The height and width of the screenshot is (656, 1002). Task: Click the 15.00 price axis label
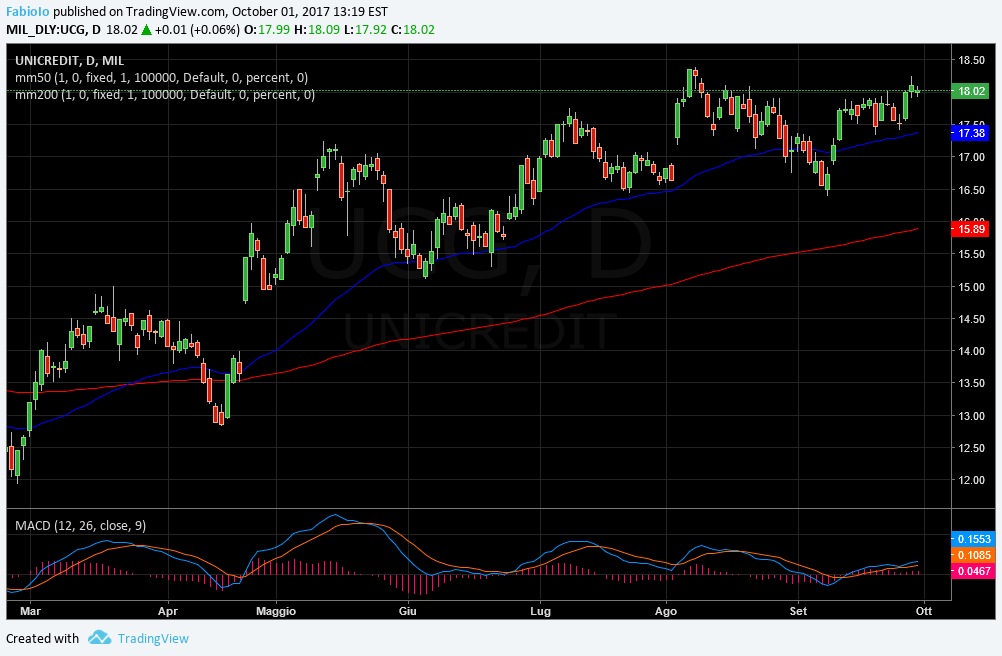coord(971,287)
